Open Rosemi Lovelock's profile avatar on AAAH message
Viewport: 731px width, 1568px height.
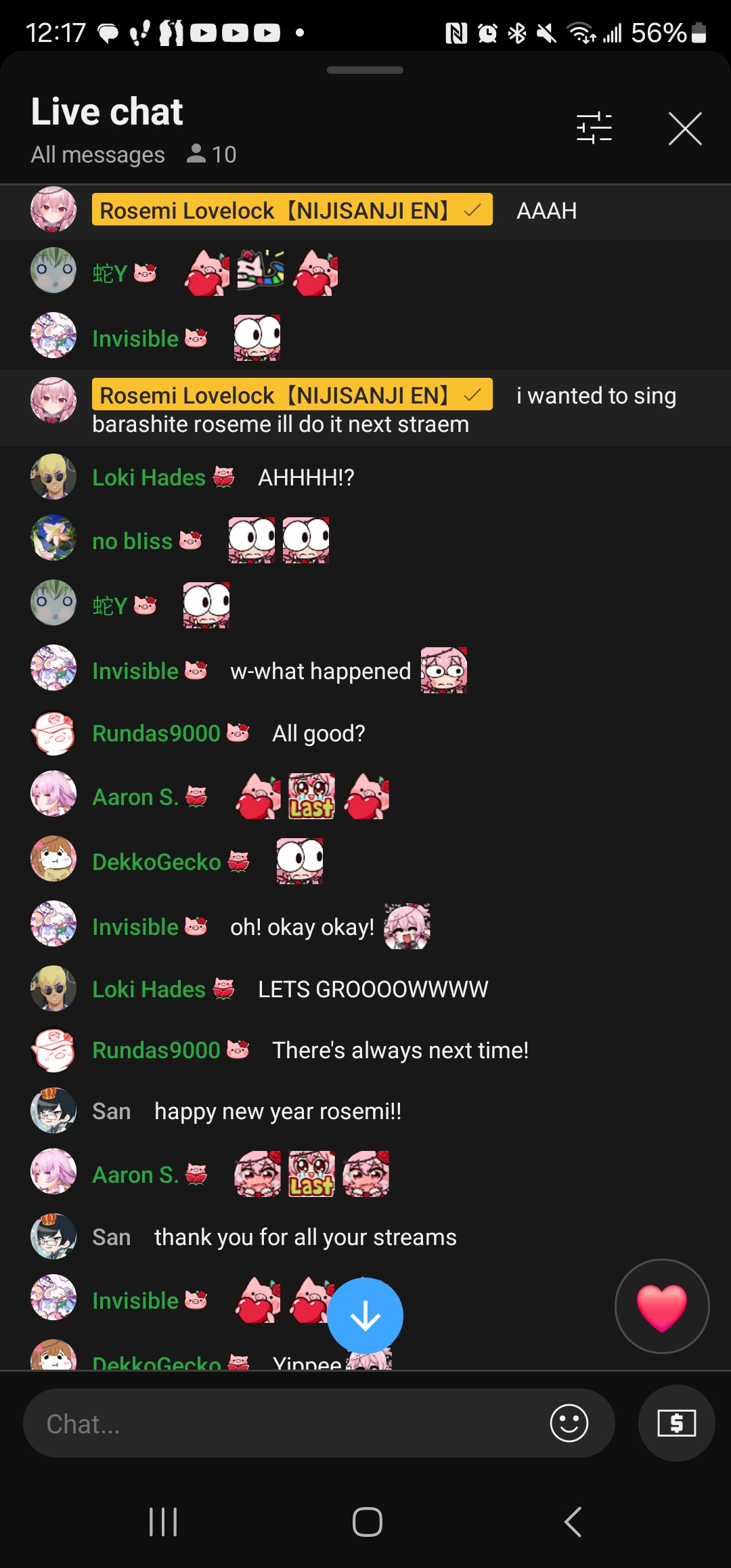coord(53,210)
